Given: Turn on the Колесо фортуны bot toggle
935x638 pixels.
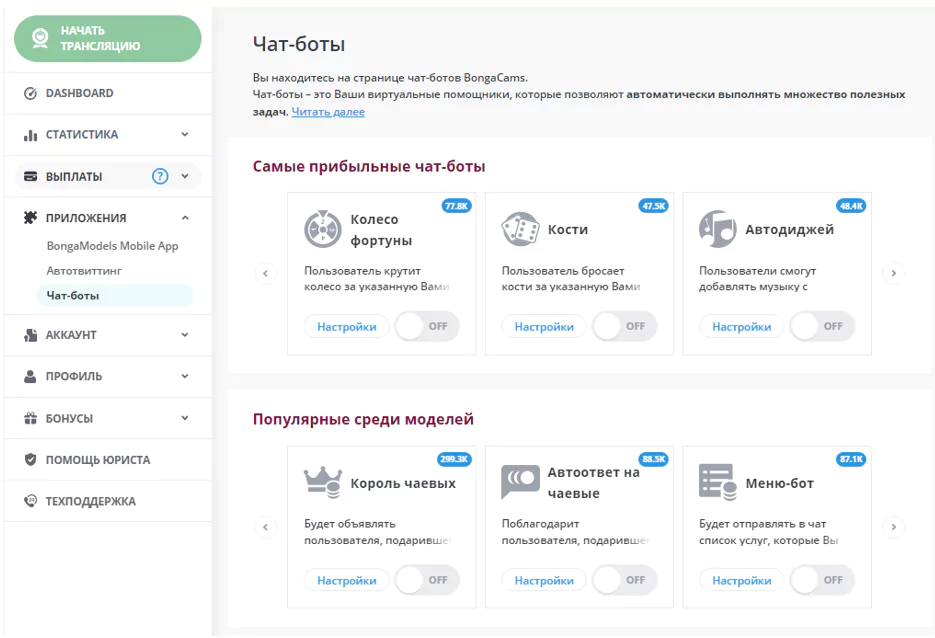Looking at the screenshot, I should [427, 326].
